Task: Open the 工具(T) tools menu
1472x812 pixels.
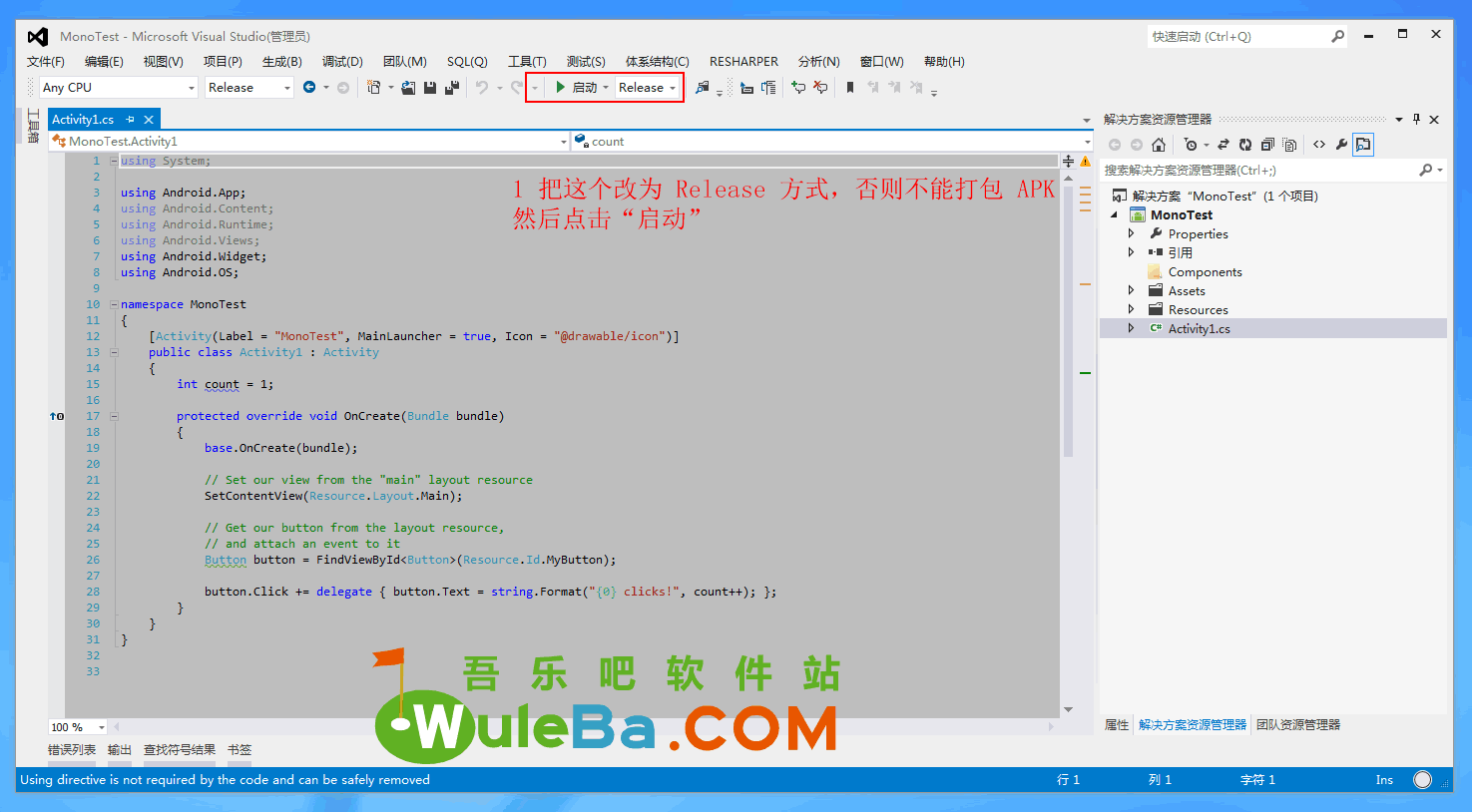Action: pyautogui.click(x=527, y=62)
